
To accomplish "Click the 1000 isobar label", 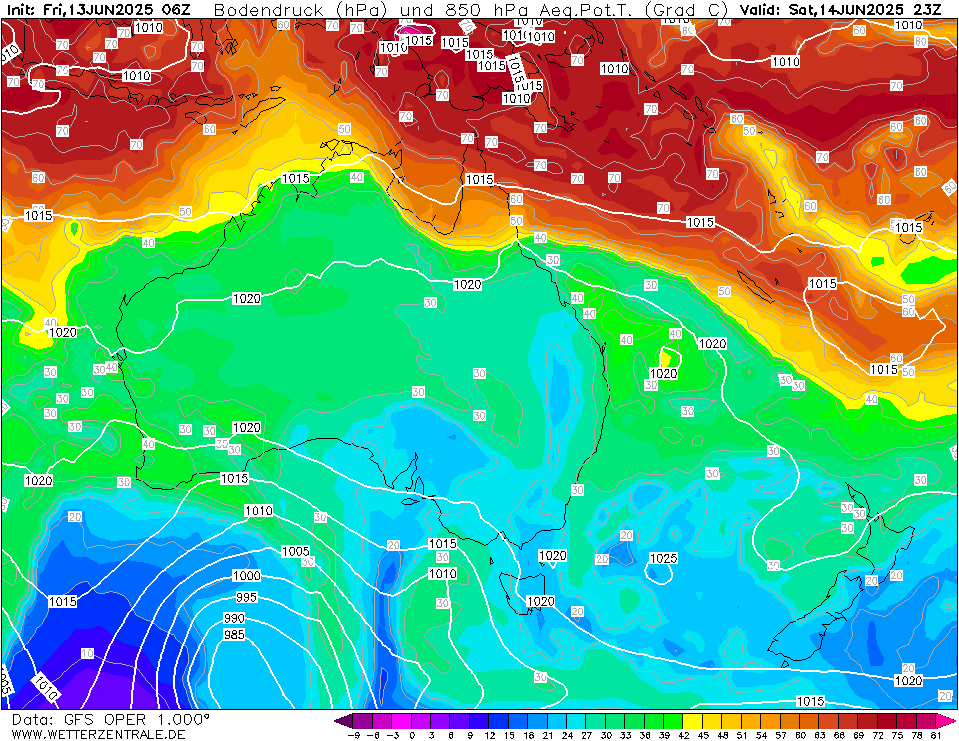I will coord(246,575).
